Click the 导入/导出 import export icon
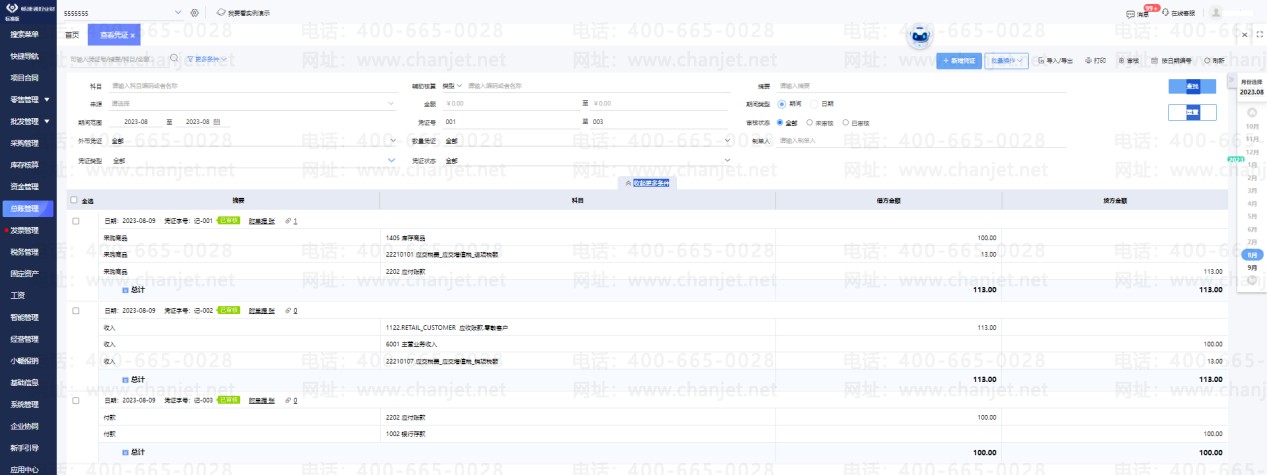The width and height of the screenshot is (1267, 475). click(1041, 61)
